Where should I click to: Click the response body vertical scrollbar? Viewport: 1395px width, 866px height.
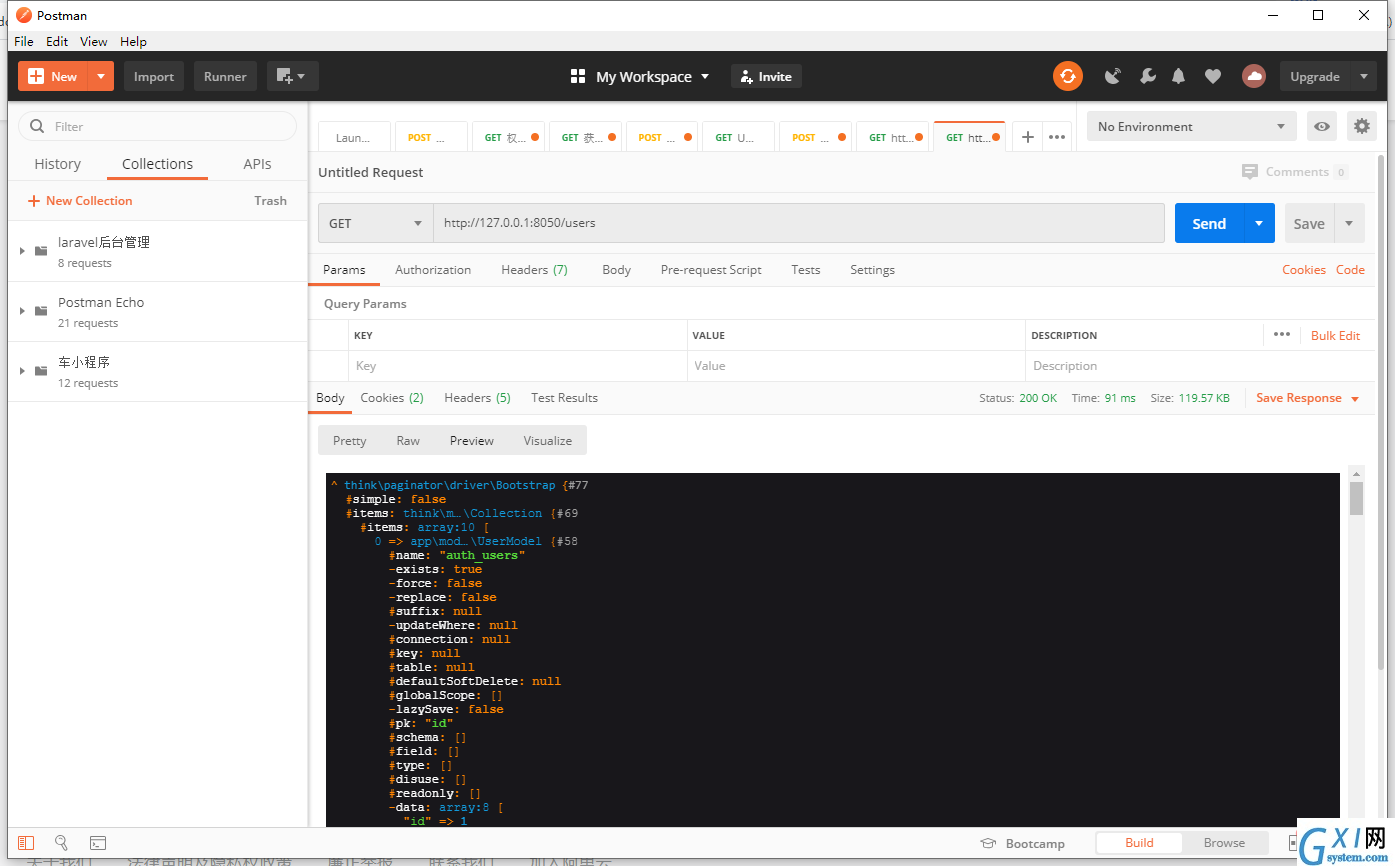click(1356, 645)
